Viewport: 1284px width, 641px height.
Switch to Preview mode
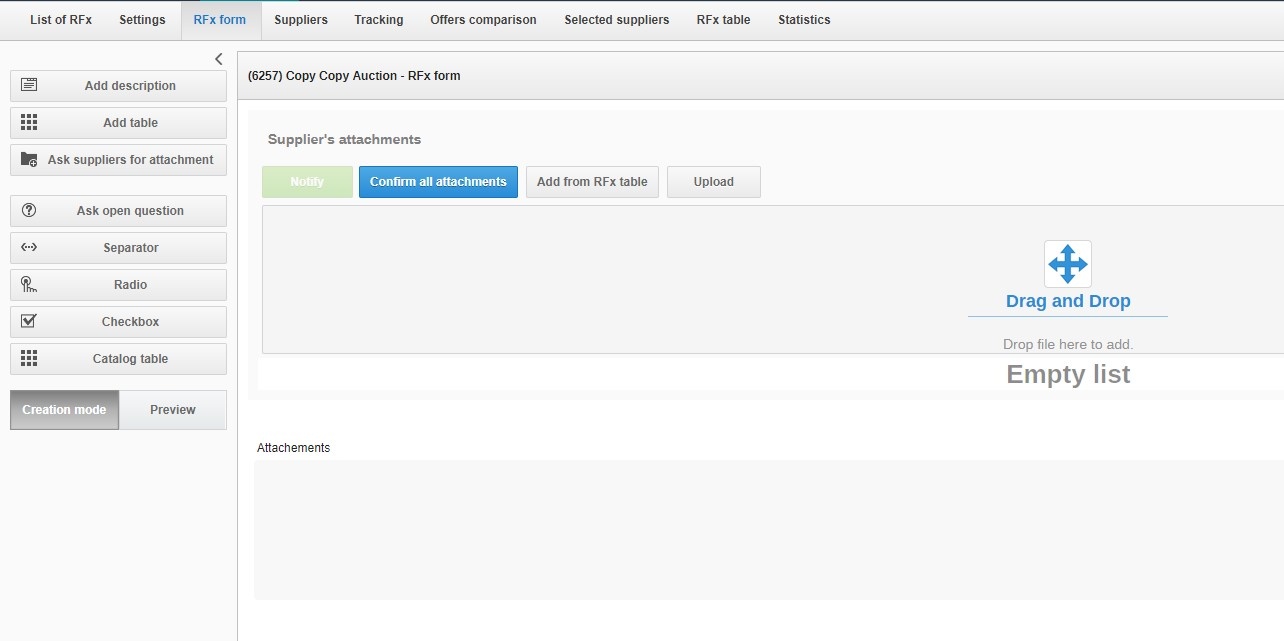173,410
